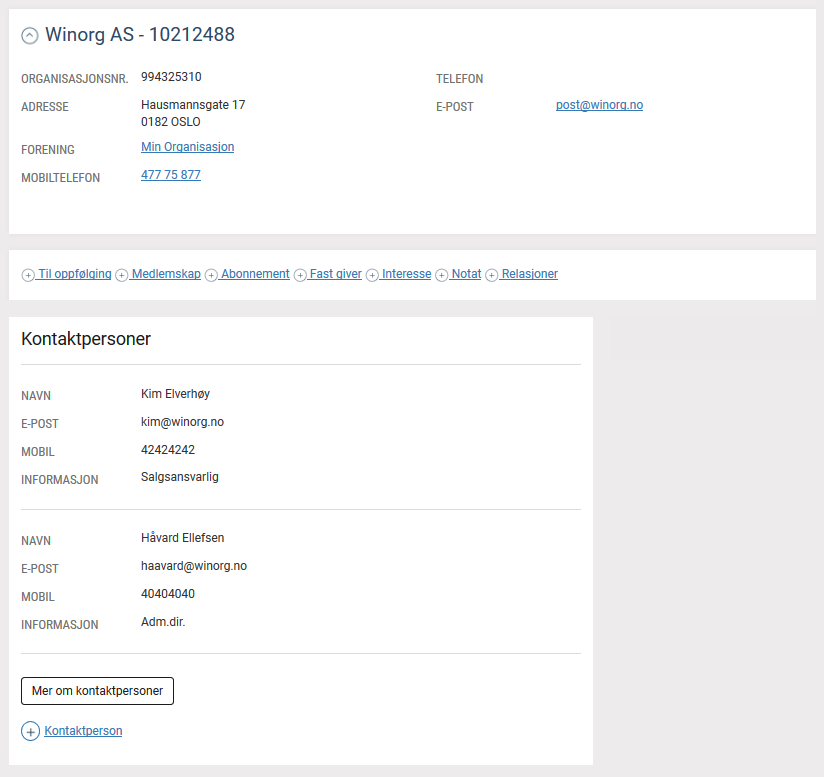Click the mobile number 42424242
824x777 pixels.
tap(168, 450)
